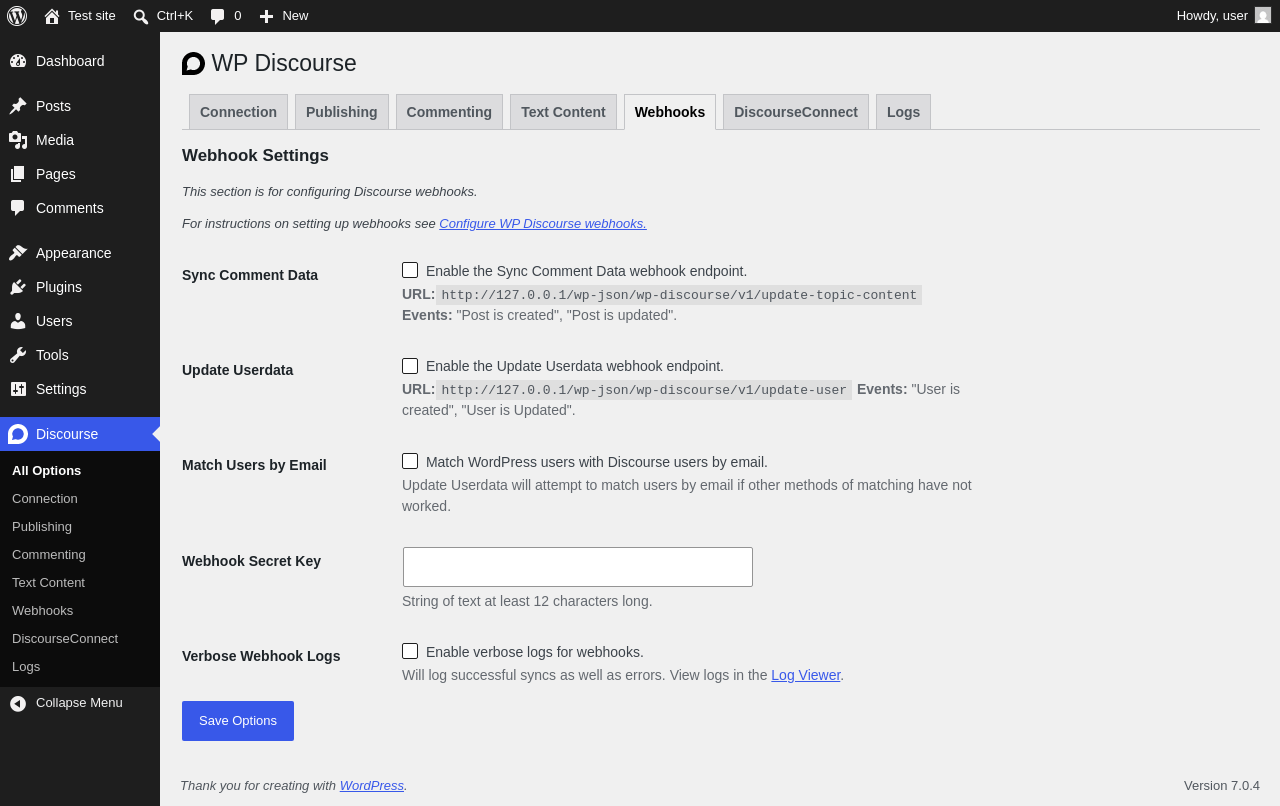1280x806 pixels.
Task: Click the Test site home icon
Action: point(52,16)
